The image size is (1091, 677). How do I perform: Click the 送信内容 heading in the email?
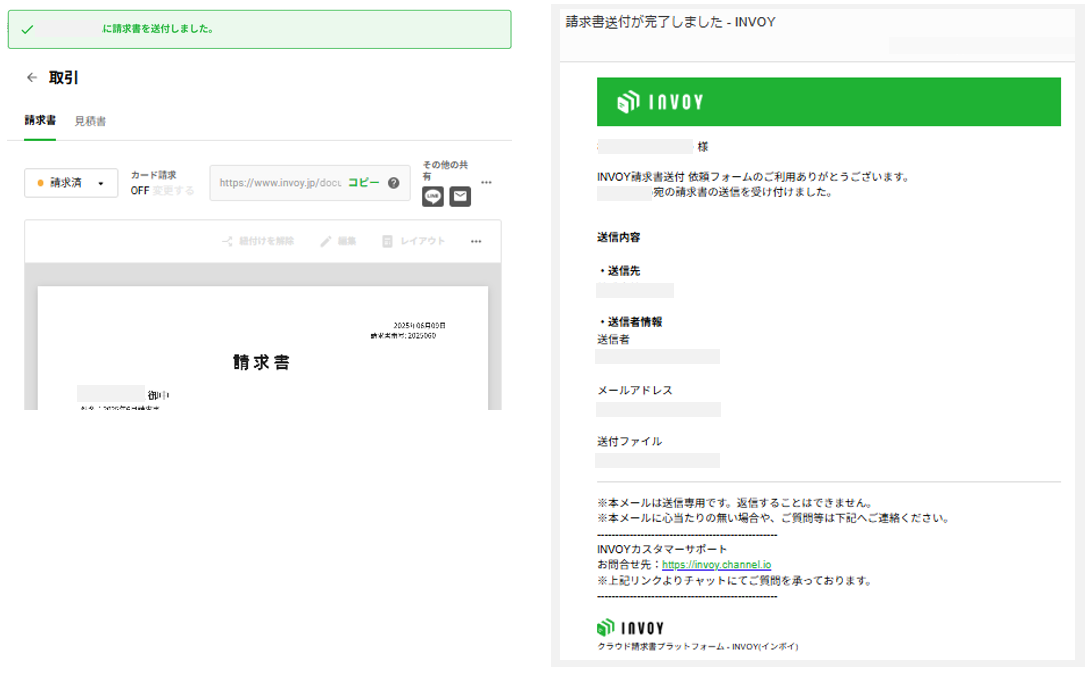point(619,237)
